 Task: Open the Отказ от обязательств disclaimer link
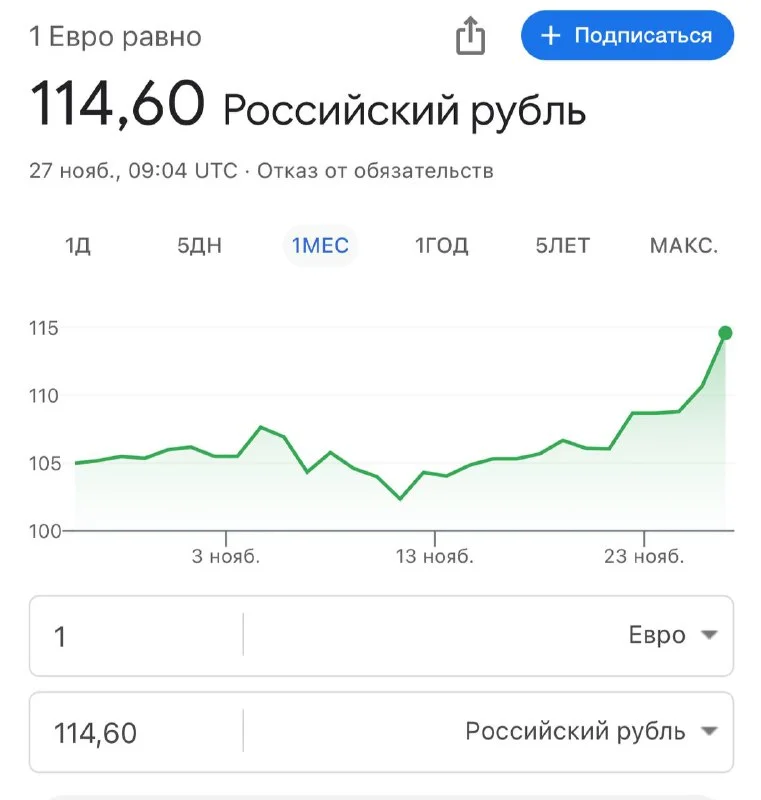375,171
